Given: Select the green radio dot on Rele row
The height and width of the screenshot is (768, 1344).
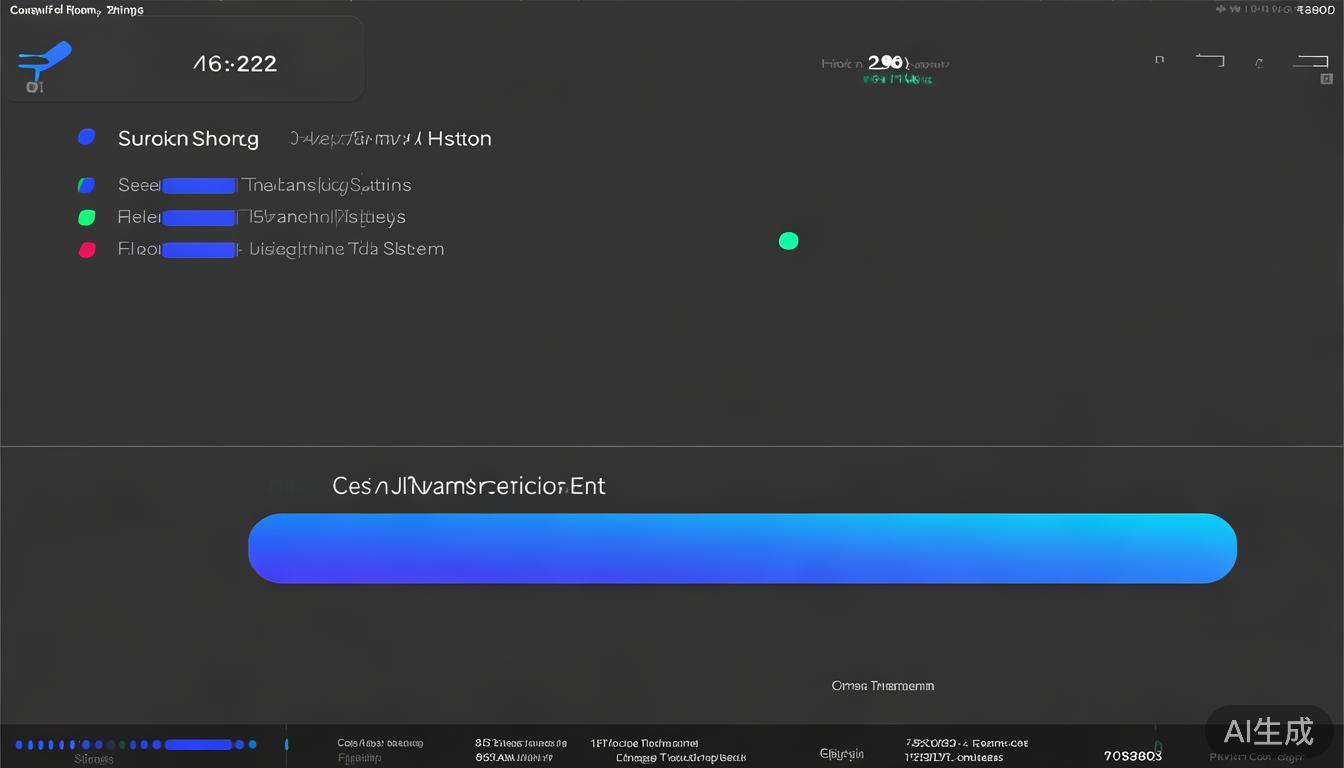Looking at the screenshot, I should coord(87,217).
